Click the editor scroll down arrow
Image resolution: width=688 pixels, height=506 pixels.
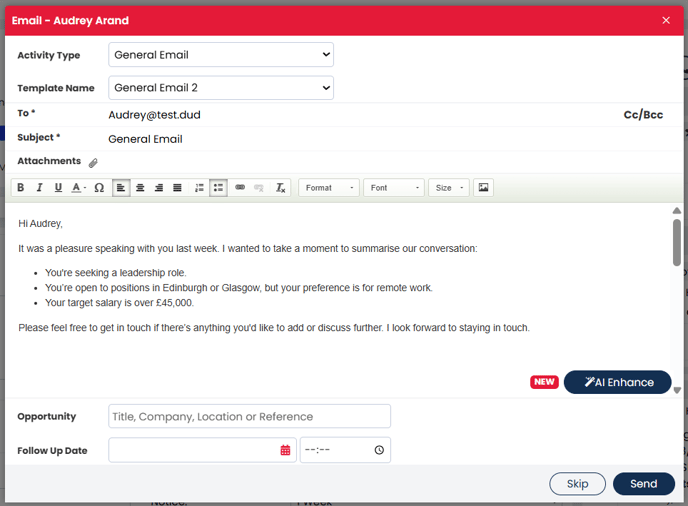pyautogui.click(x=677, y=390)
